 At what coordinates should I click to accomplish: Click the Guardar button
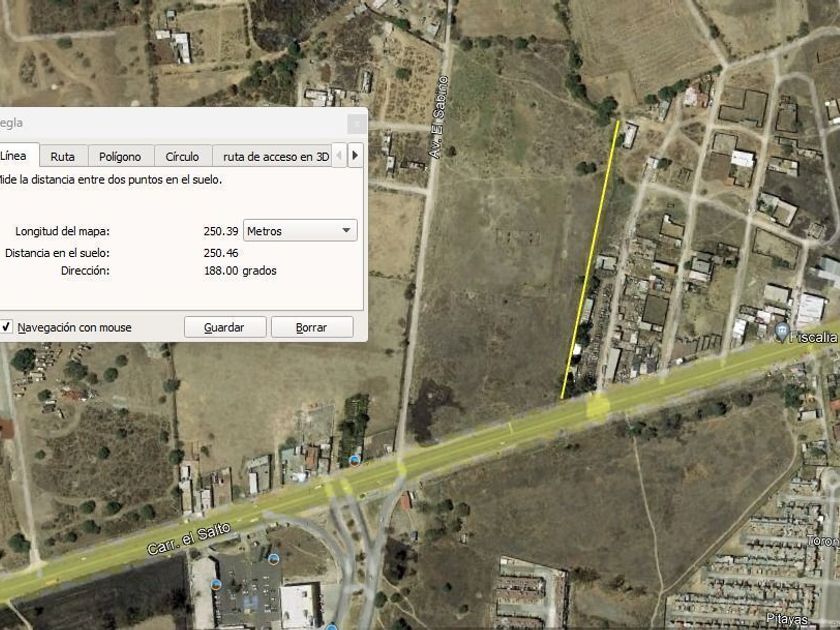coord(225,327)
